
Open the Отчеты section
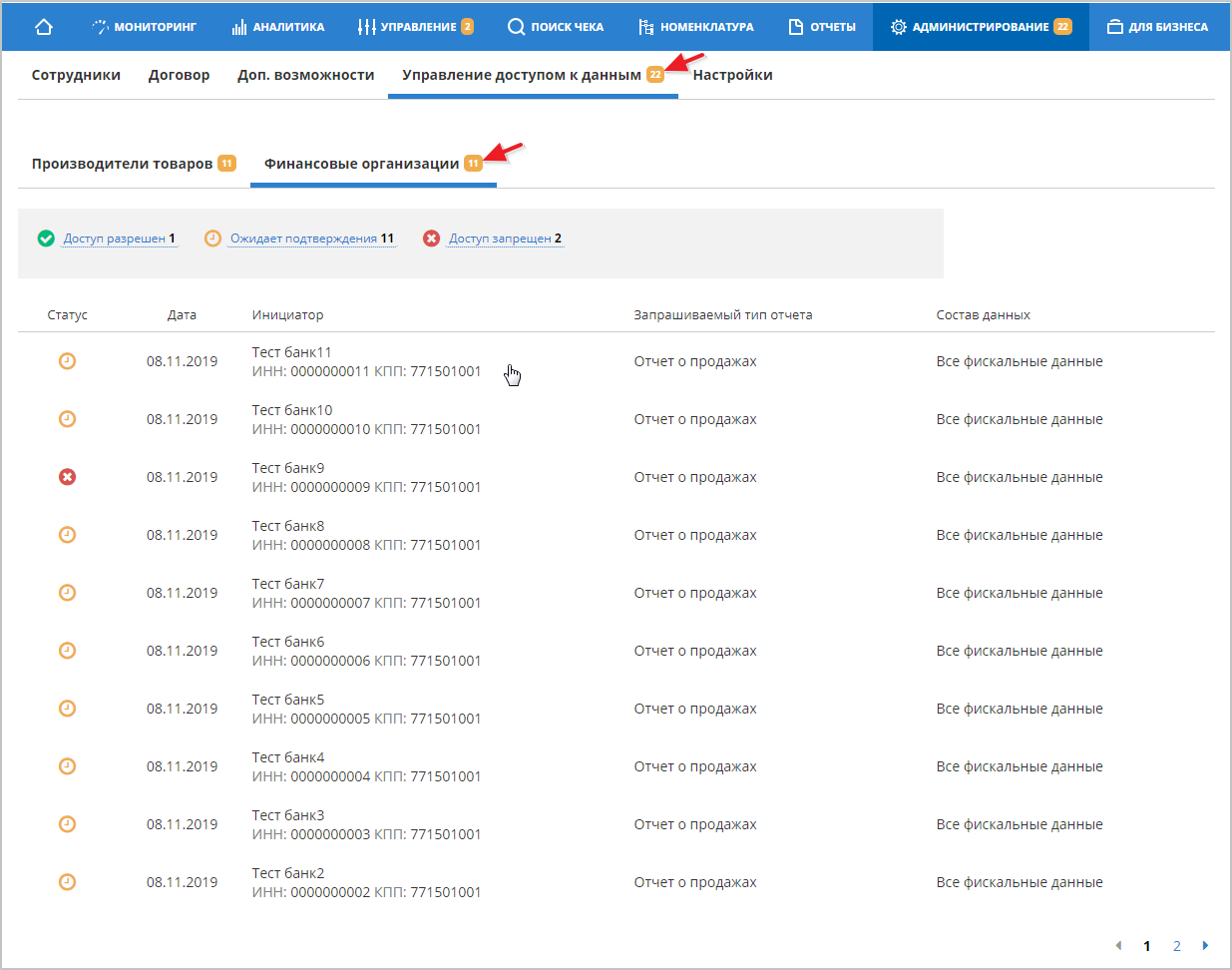coord(822,27)
